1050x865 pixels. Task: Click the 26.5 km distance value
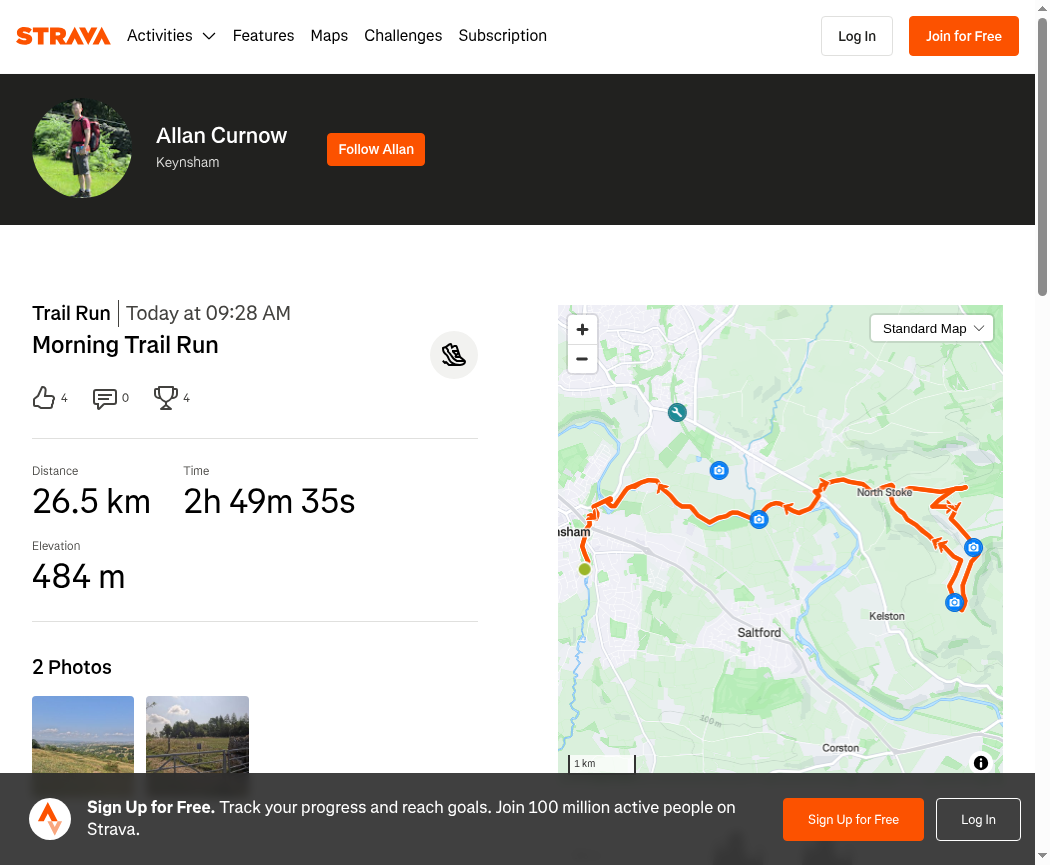click(x=91, y=501)
